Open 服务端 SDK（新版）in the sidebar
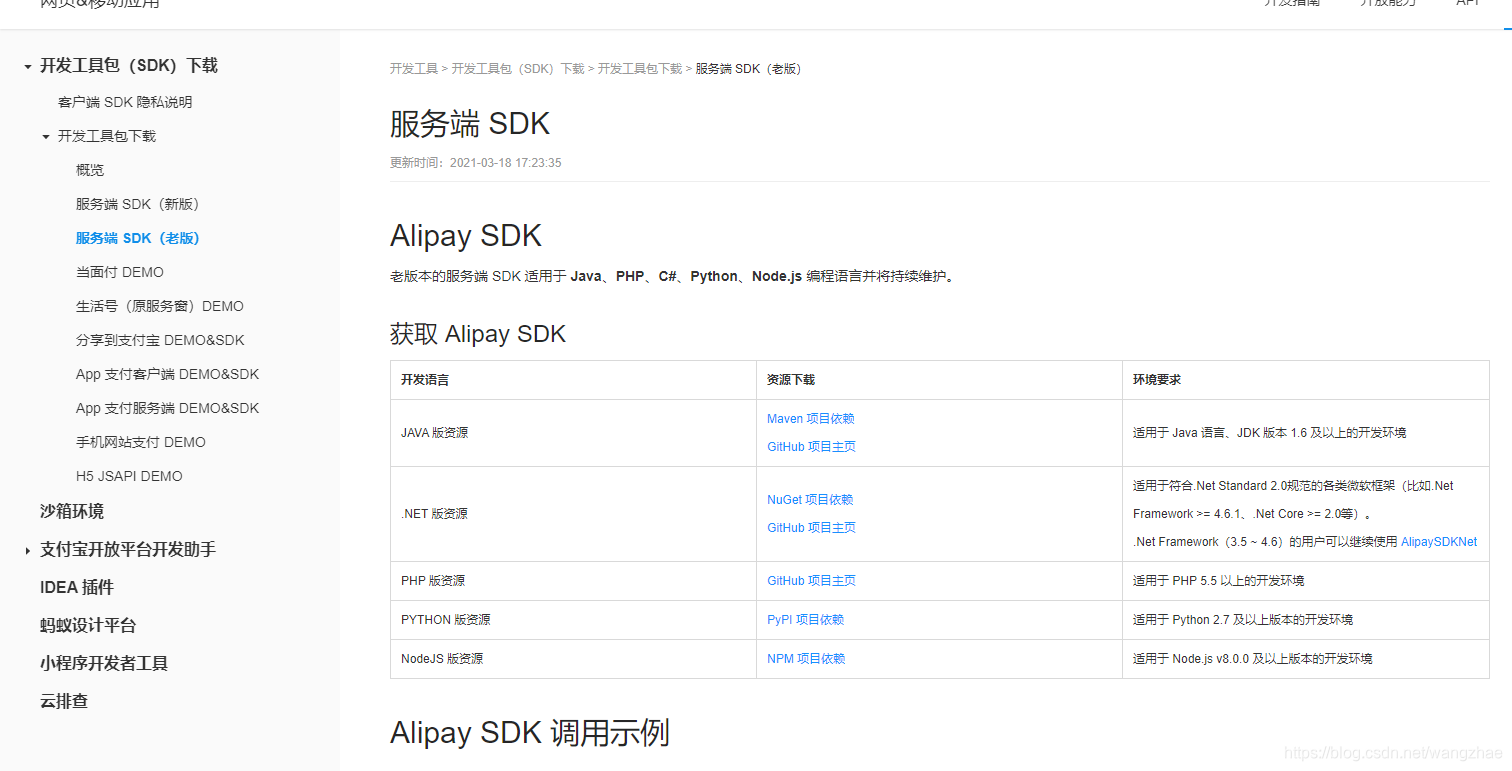The width and height of the screenshot is (1512, 771). pos(138,204)
